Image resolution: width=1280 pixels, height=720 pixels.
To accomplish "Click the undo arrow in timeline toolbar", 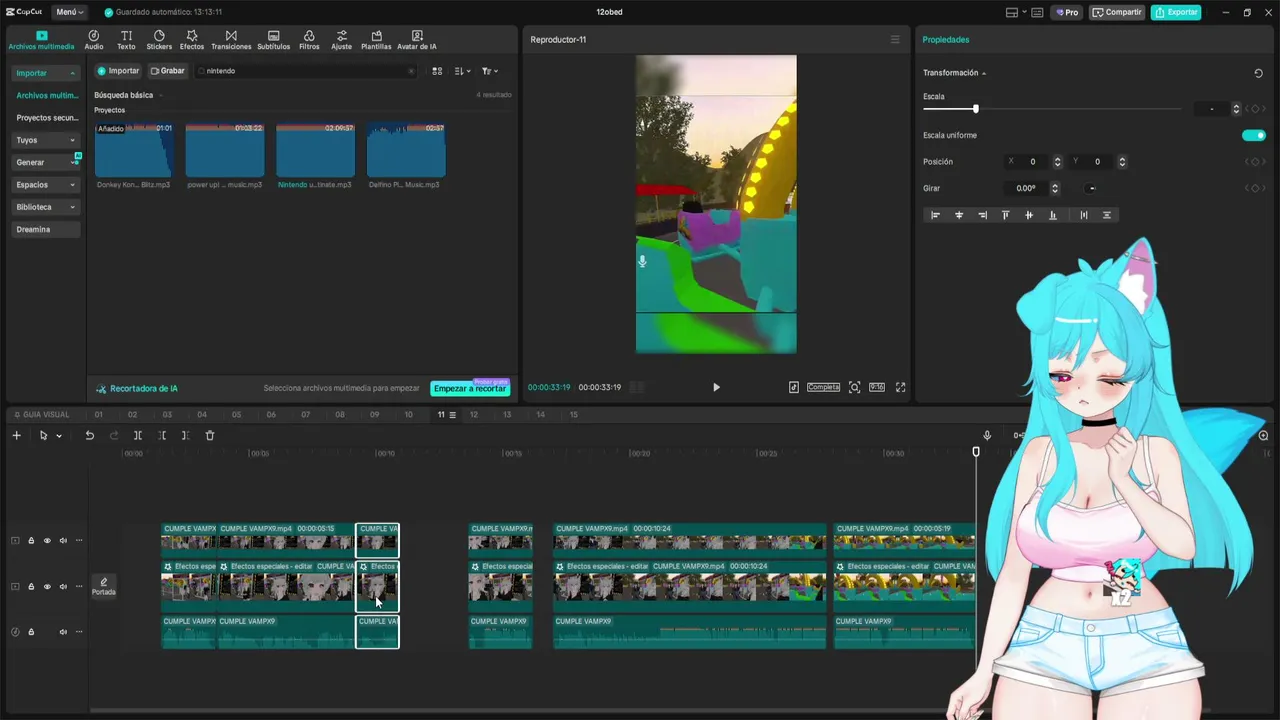I will (x=89, y=435).
